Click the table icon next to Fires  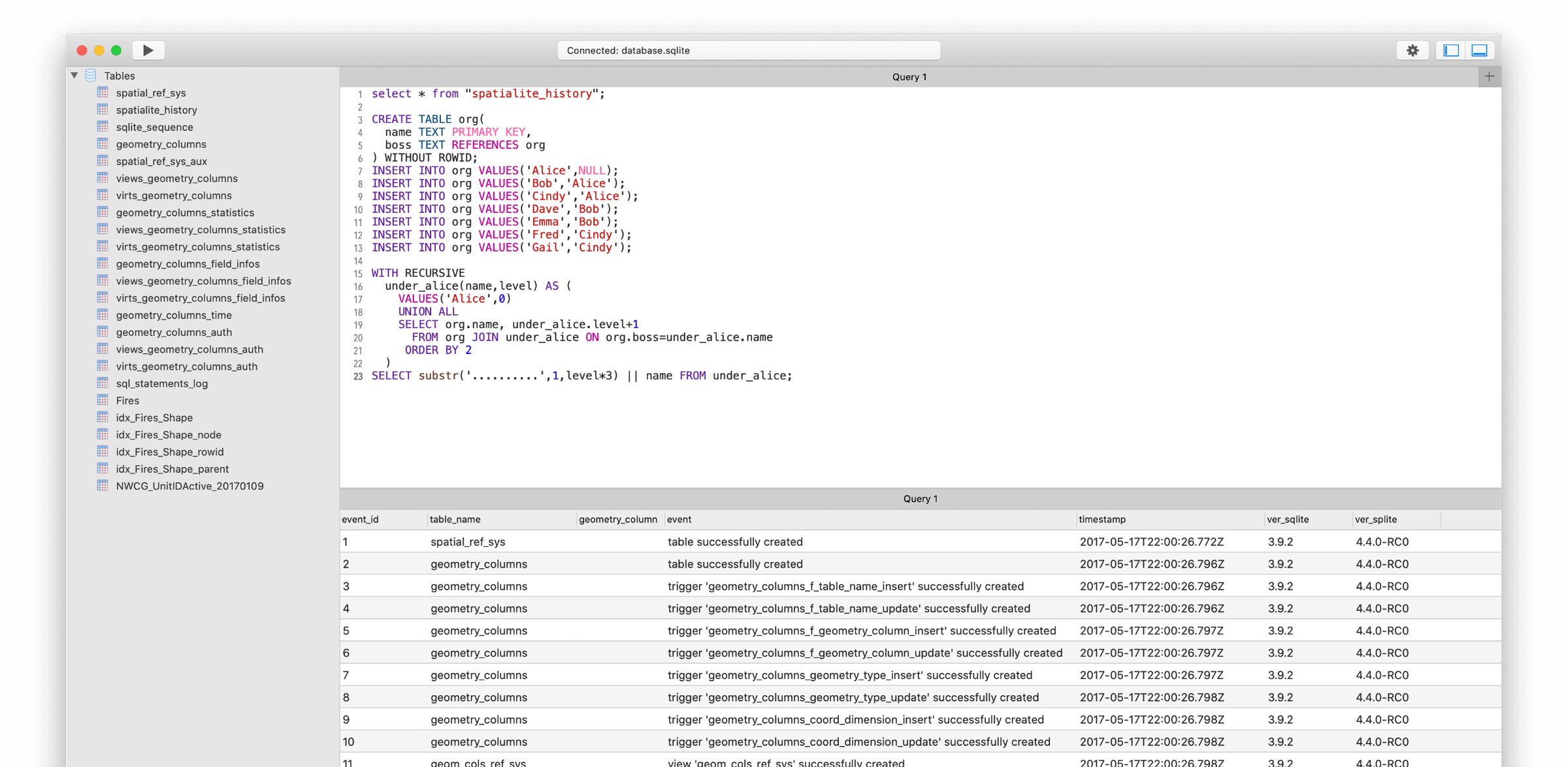pos(103,400)
